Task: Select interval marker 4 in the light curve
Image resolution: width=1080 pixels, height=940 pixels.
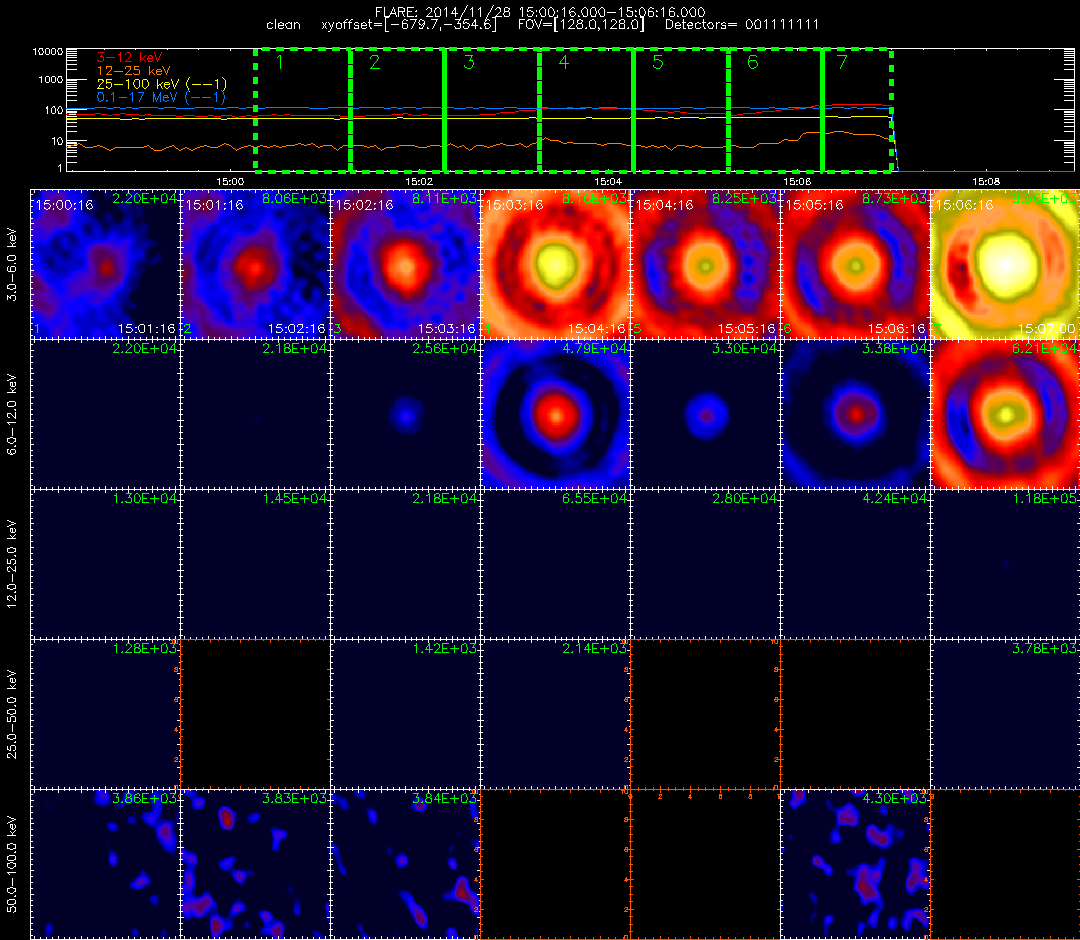Action: coord(563,63)
